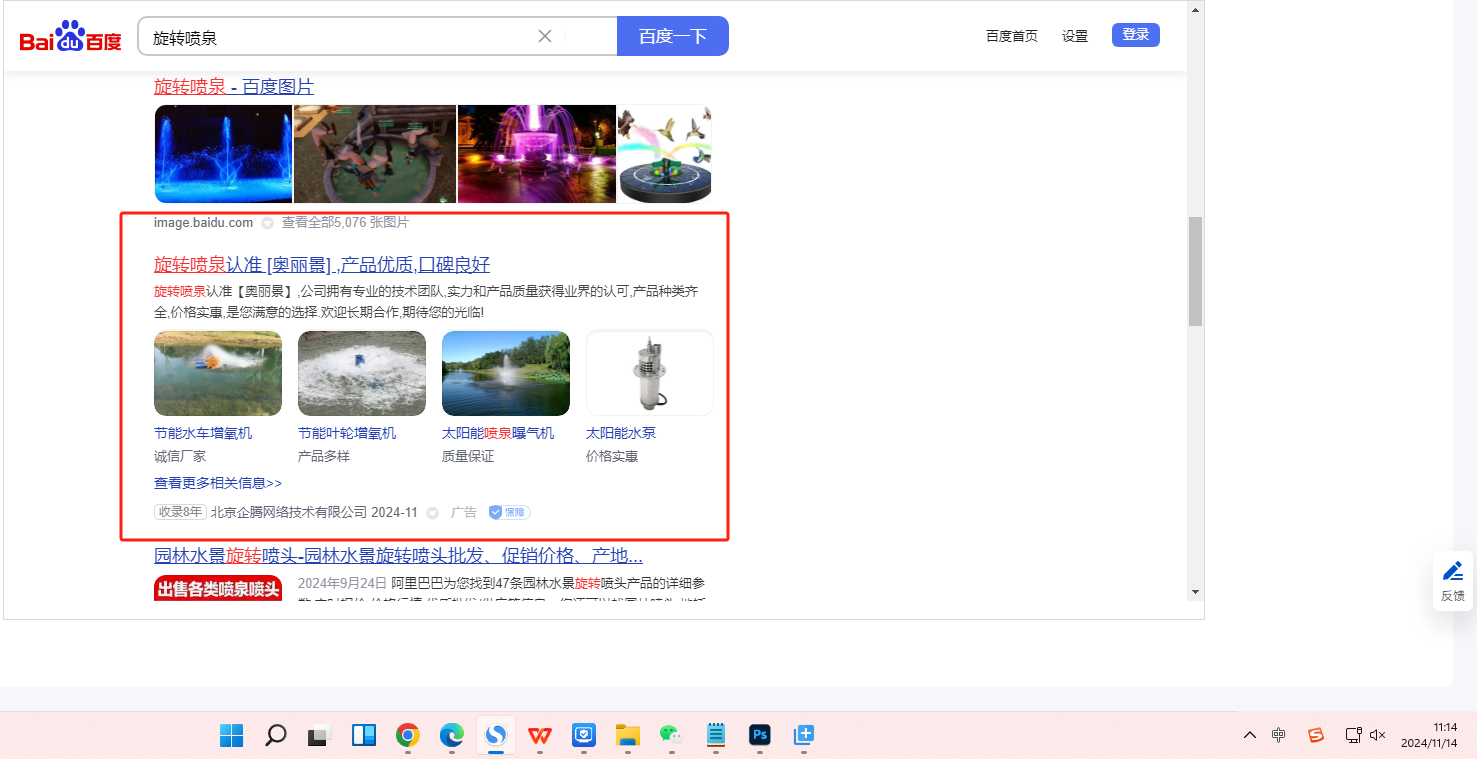
Task: Mute sound via the taskbar volume icon
Action: click(1378, 735)
